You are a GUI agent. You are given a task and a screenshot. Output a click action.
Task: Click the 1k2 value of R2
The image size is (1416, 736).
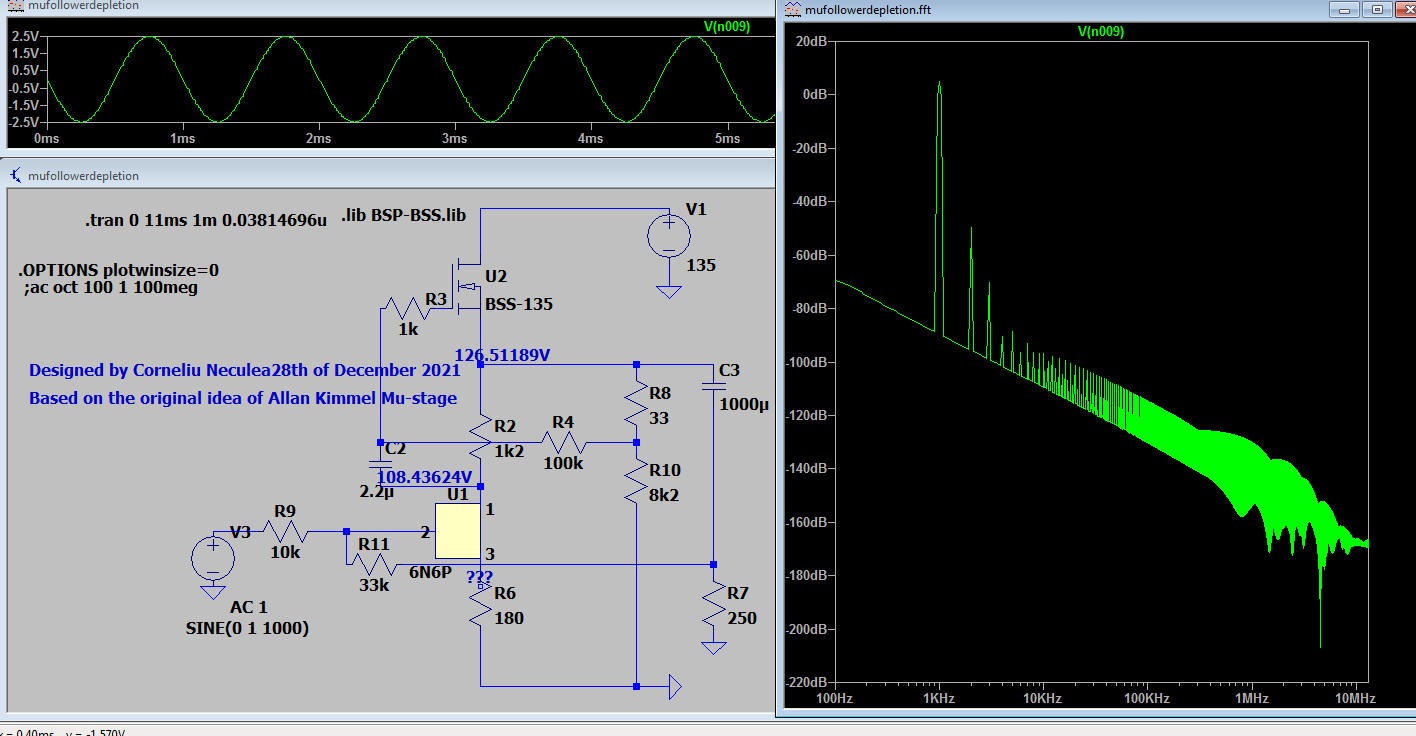[508, 451]
